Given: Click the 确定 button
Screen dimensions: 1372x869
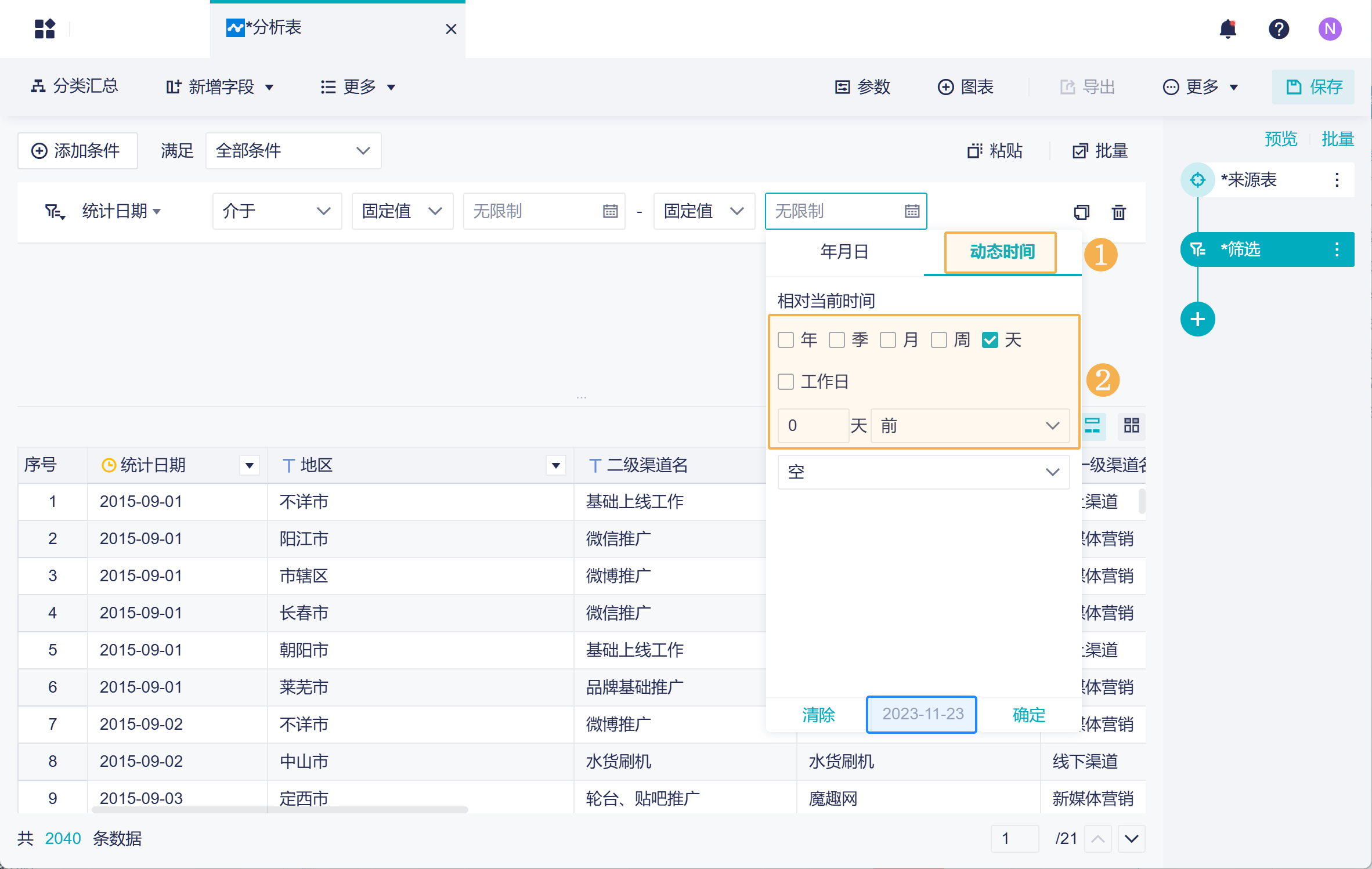Looking at the screenshot, I should point(1028,715).
